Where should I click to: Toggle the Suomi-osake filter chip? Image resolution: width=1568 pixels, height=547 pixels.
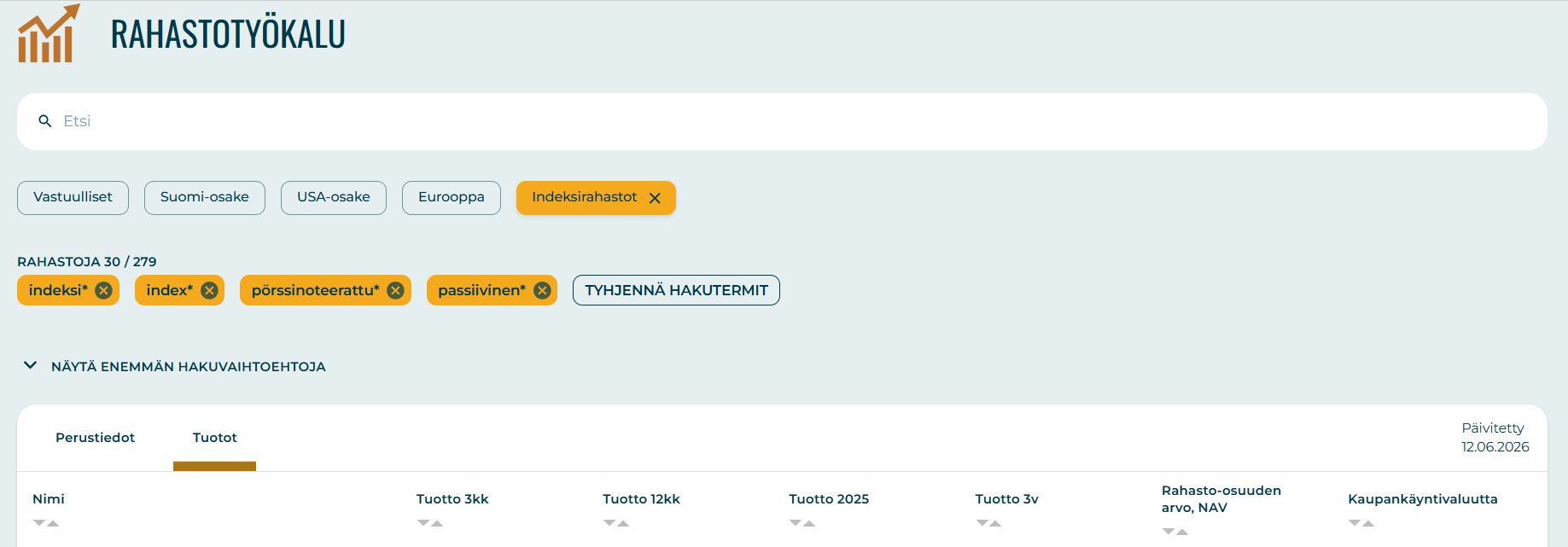(x=205, y=198)
